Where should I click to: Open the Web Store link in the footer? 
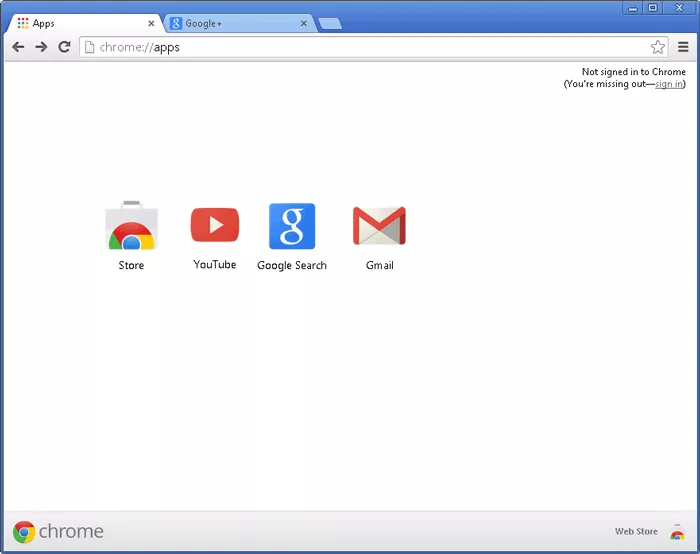pos(636,531)
